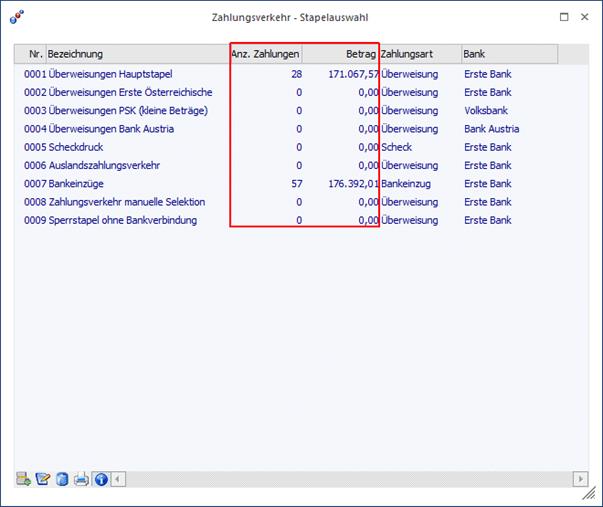Click the app logo in title bar
Image resolution: width=603 pixels, height=507 pixels.
pyautogui.click(x=16, y=17)
